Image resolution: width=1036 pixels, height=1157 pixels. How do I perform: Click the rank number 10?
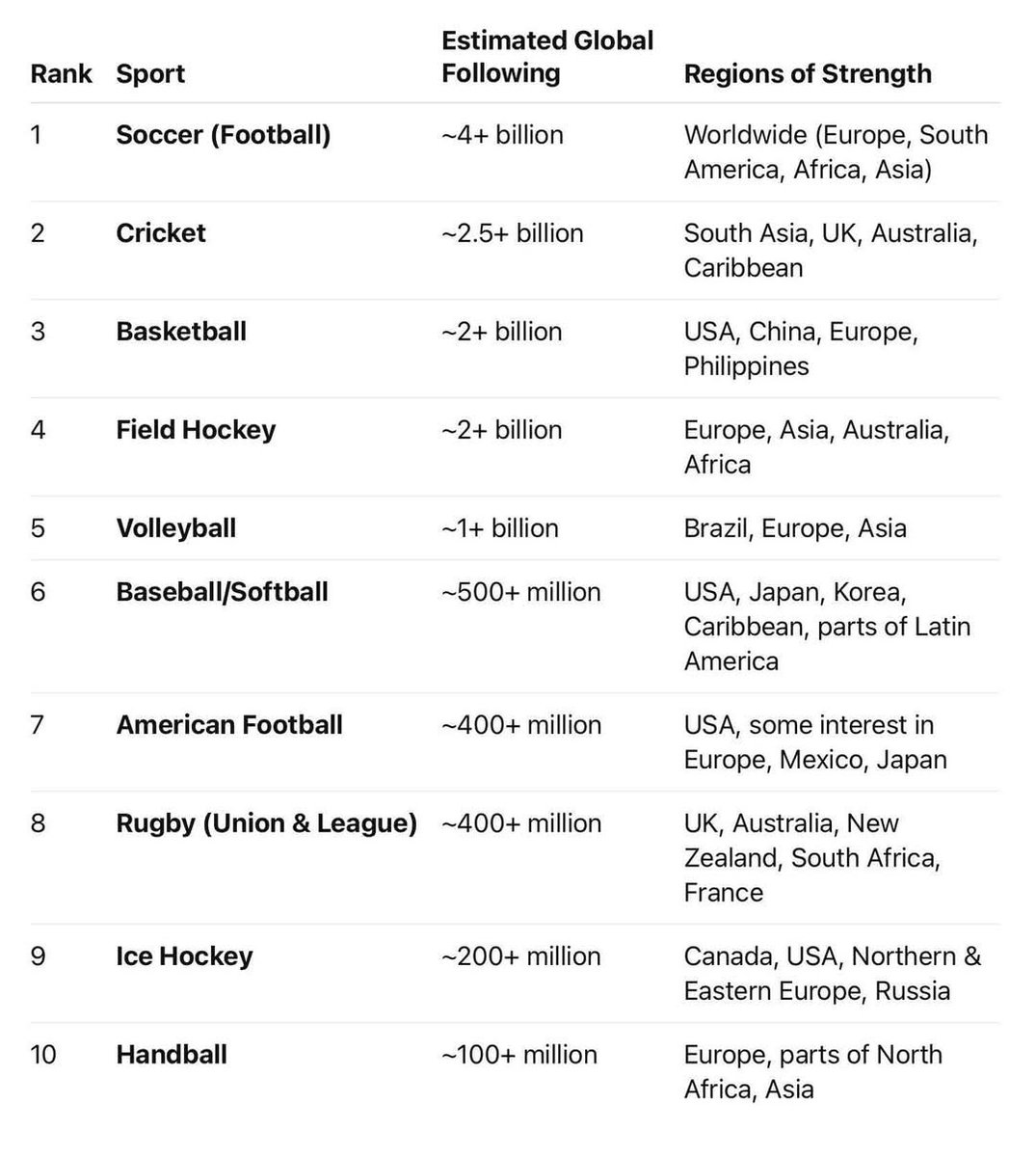pos(43,1055)
